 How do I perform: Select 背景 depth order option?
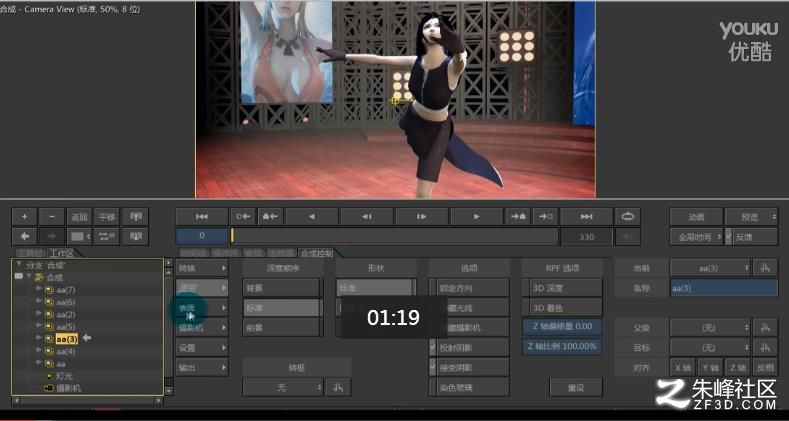pyautogui.click(x=282, y=288)
